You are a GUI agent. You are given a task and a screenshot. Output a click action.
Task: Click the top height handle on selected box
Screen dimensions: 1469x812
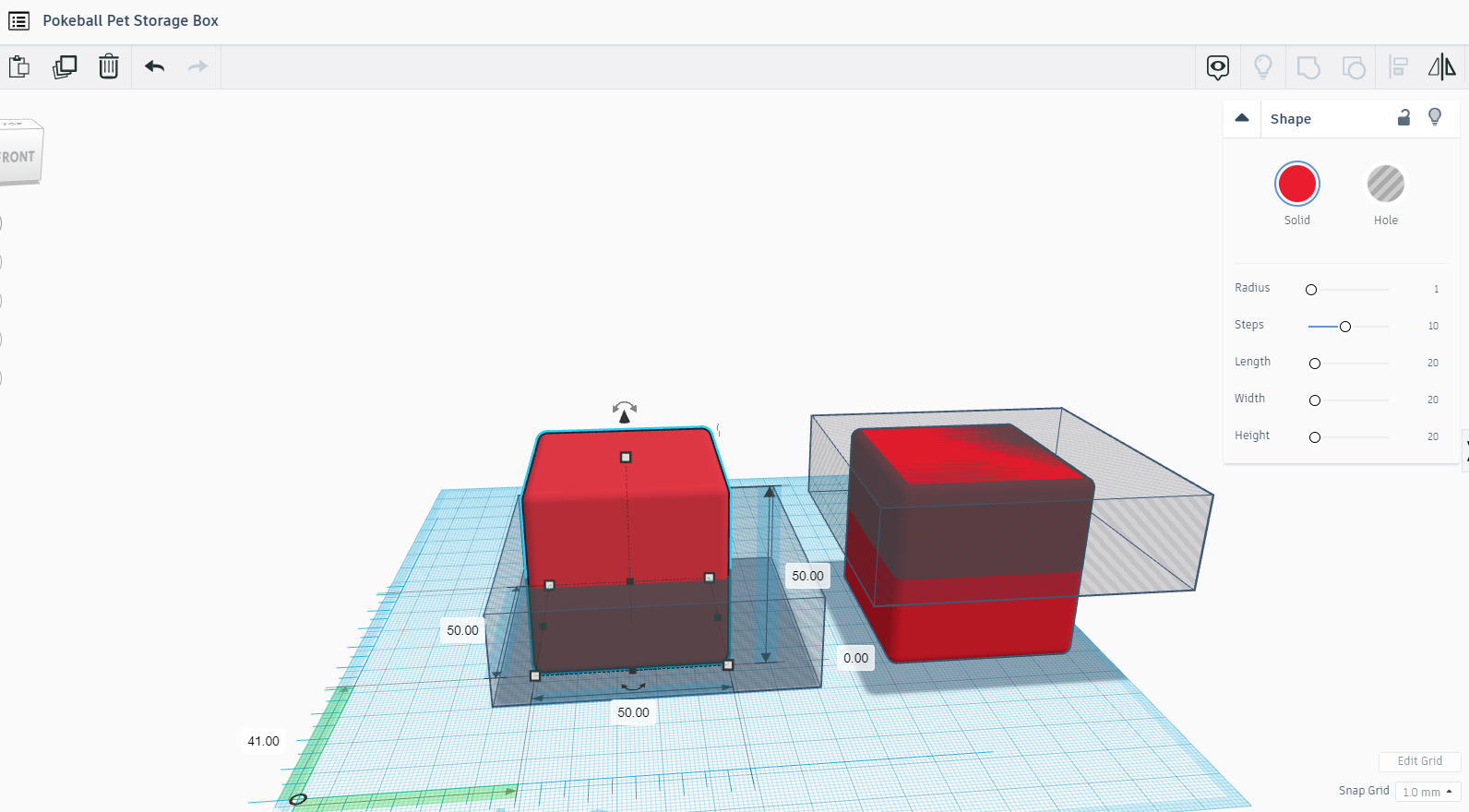626,458
